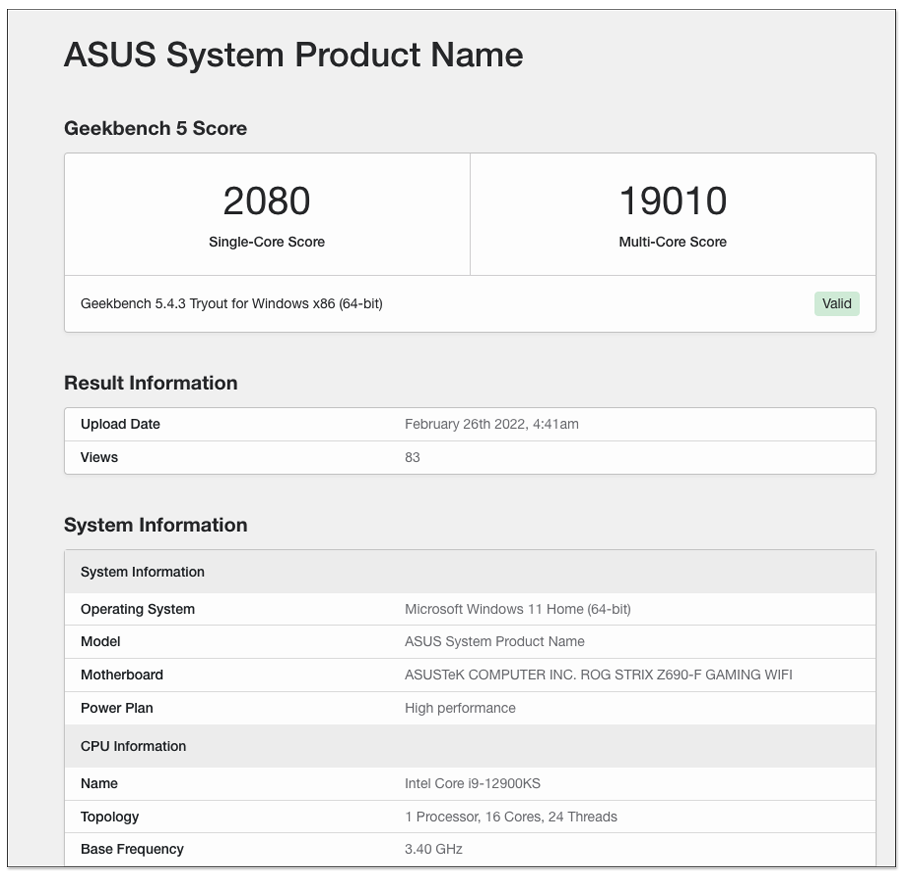The width and height of the screenshot is (903, 877).
Task: Click the Intel Core i9-12900KS name
Action: [x=473, y=784]
